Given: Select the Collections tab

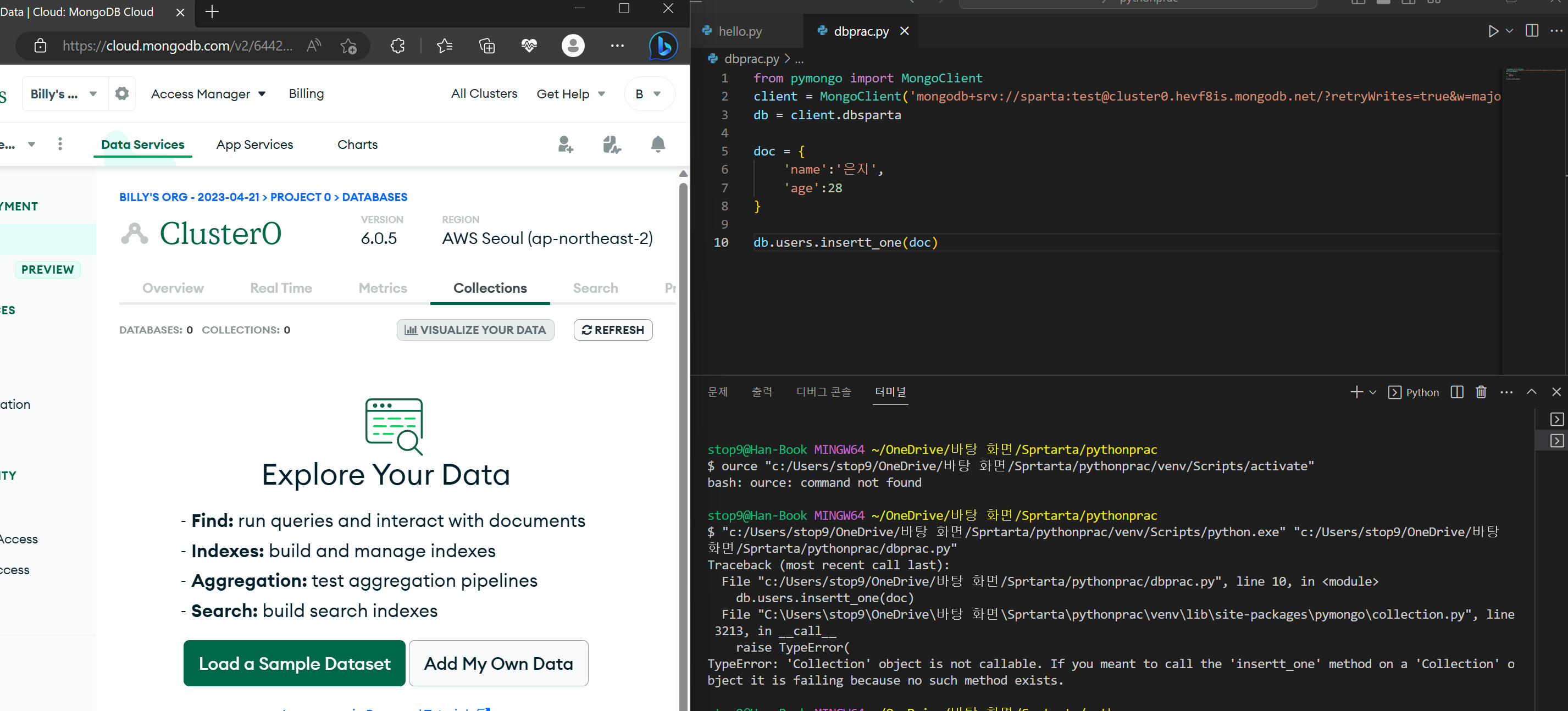Looking at the screenshot, I should pos(490,288).
